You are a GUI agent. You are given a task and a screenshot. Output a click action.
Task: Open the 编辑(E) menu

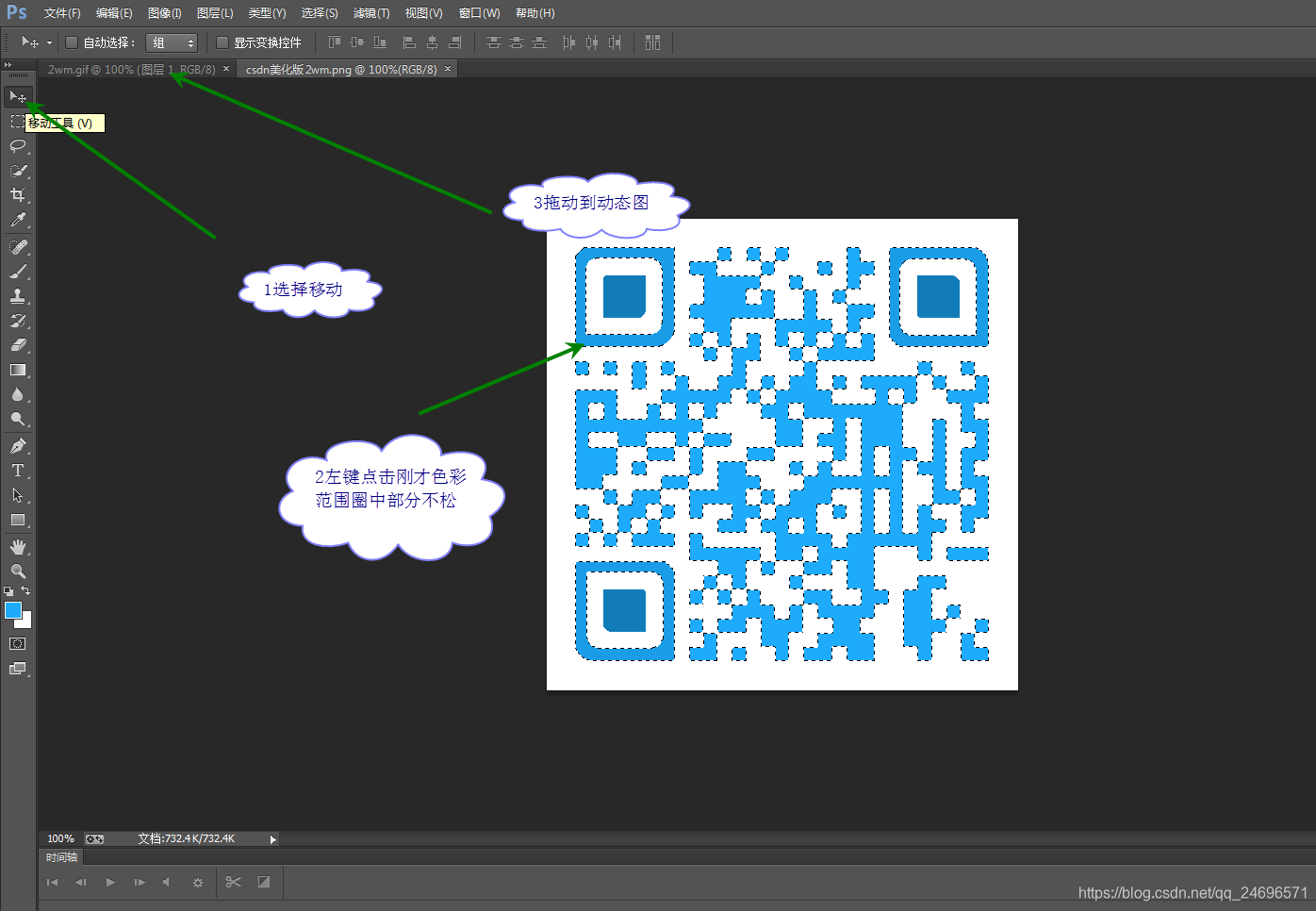click(x=114, y=13)
